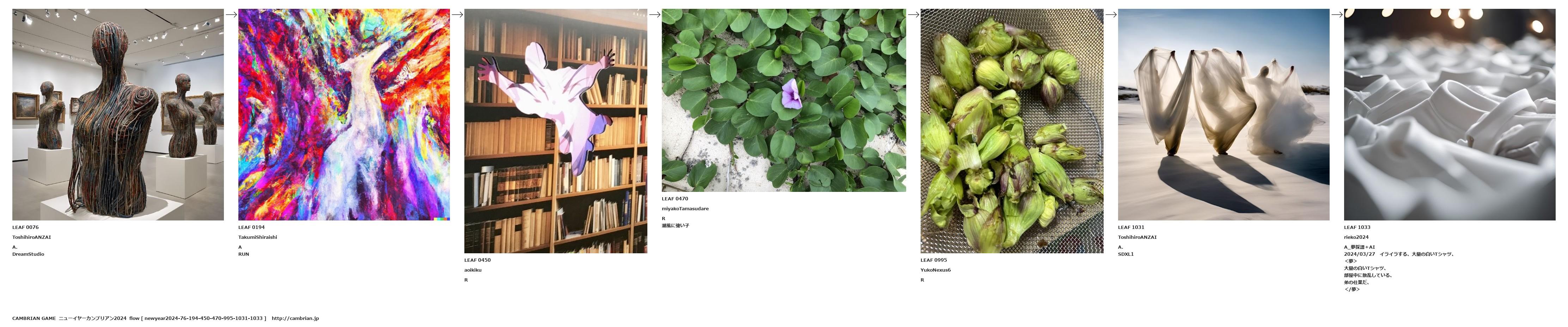Open the purple flower on leaves photo
Screen dimensions: 1568x327
click(783, 100)
